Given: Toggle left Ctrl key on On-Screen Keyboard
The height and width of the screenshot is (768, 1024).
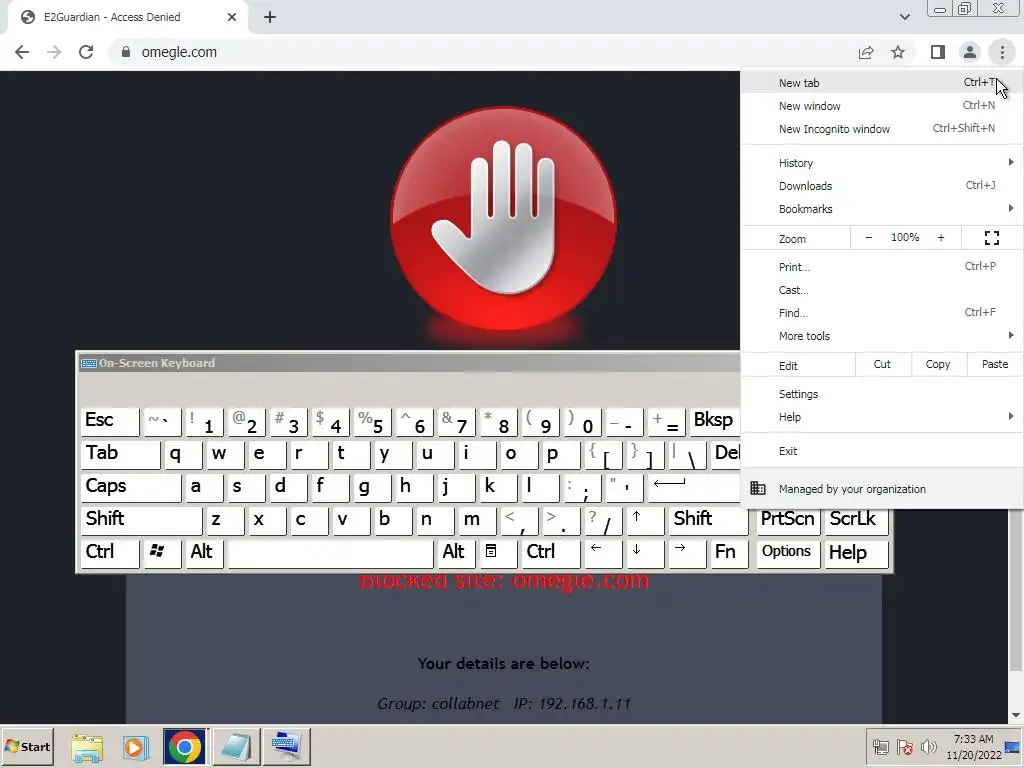Looking at the screenshot, I should (x=110, y=553).
